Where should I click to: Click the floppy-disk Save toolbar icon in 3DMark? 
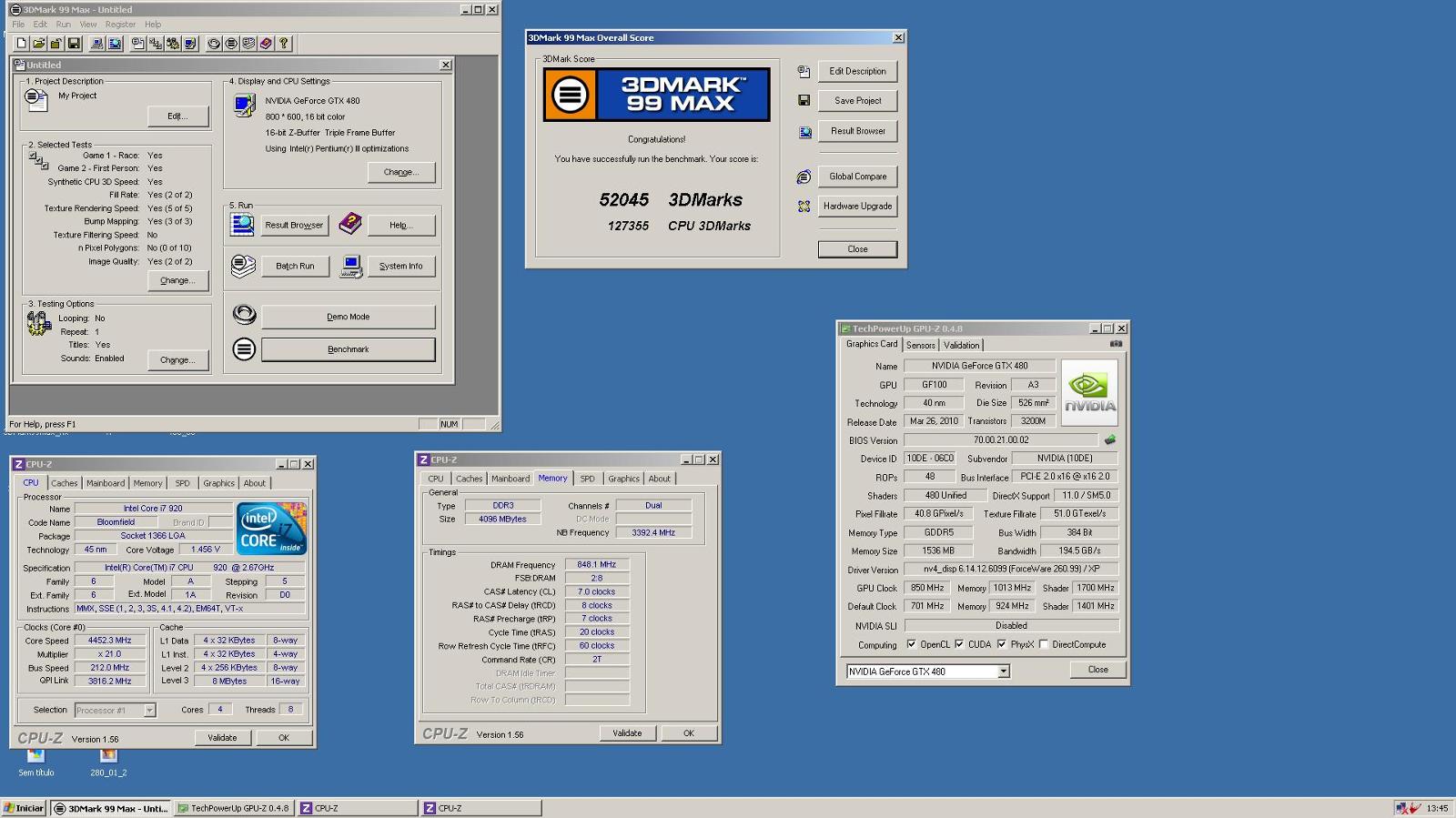point(74,43)
